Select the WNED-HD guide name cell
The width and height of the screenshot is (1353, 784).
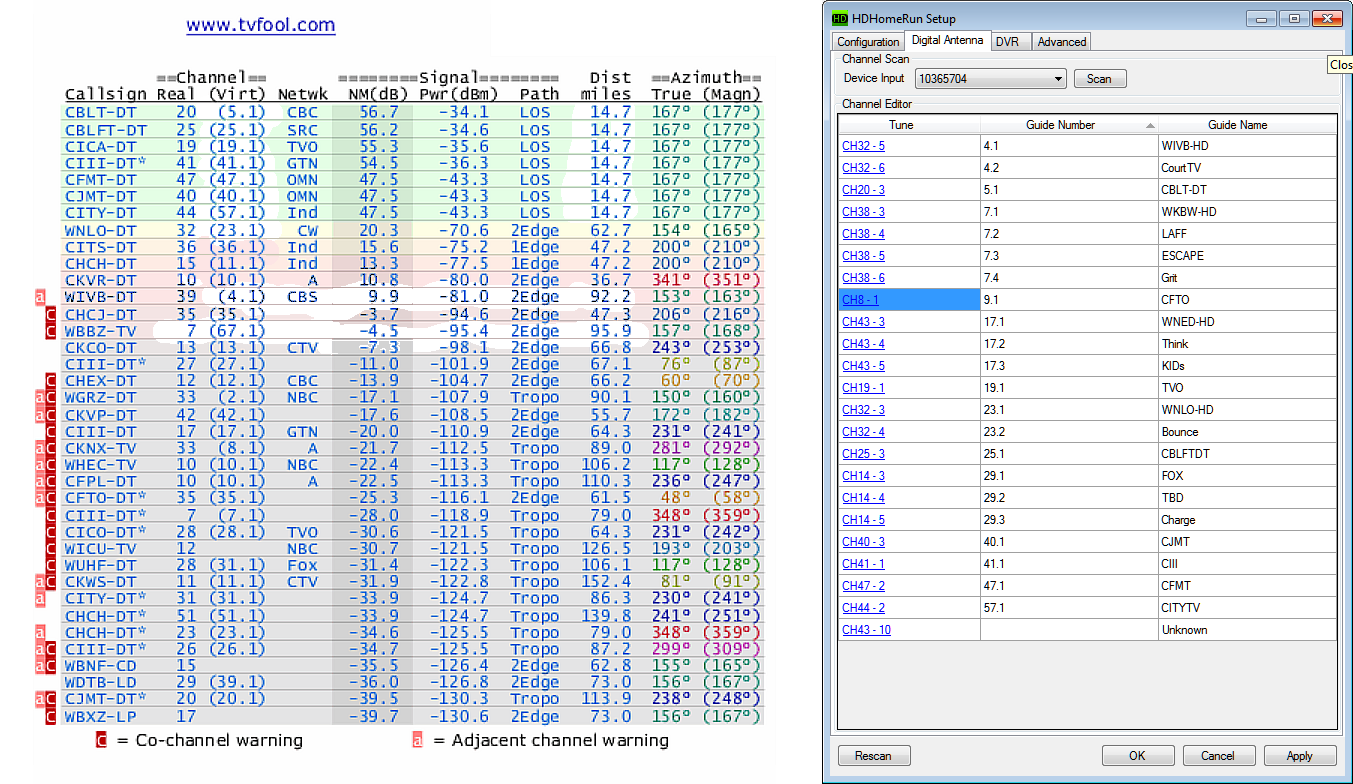(x=1247, y=322)
